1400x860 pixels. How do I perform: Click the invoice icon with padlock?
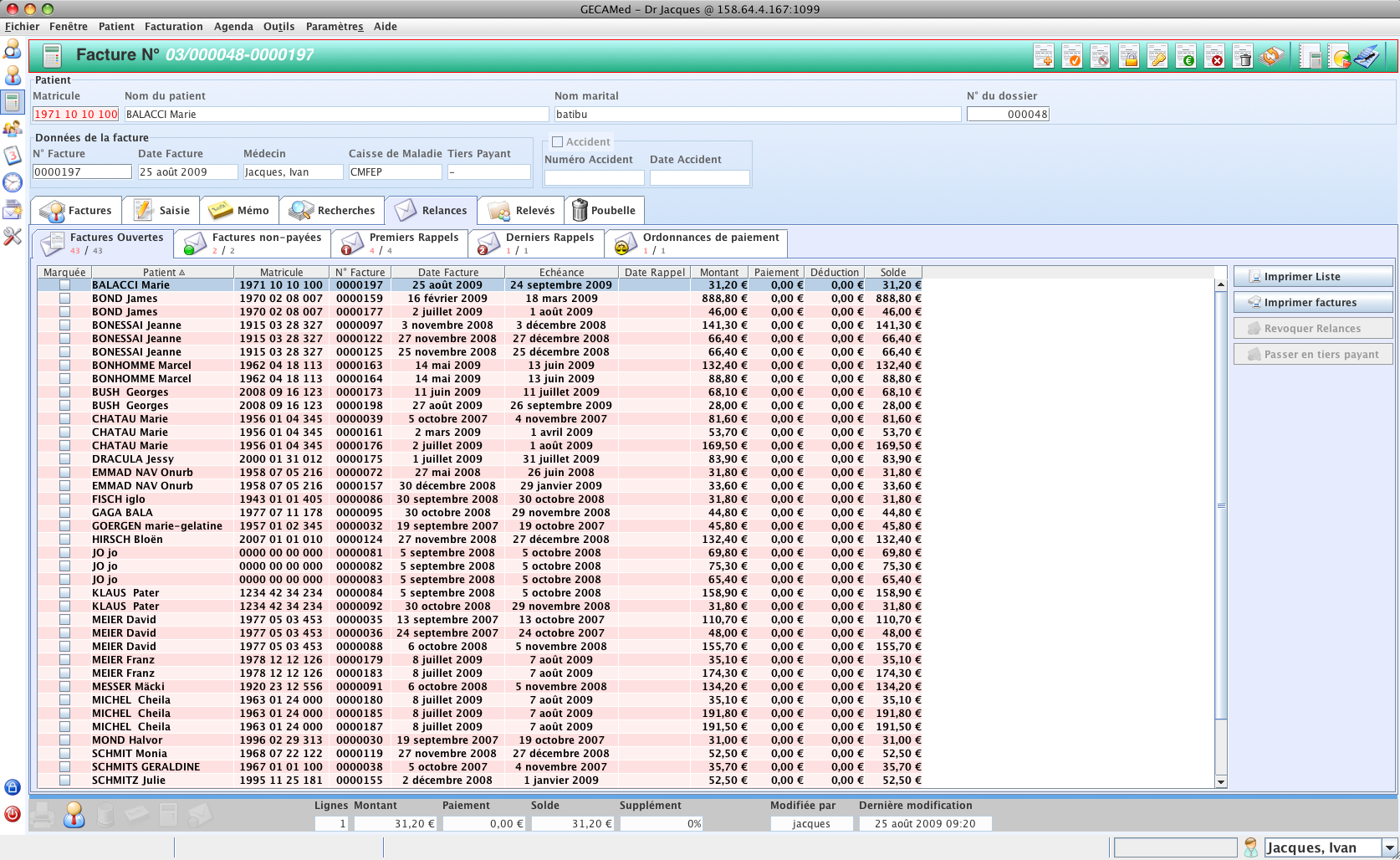pyautogui.click(x=1129, y=57)
